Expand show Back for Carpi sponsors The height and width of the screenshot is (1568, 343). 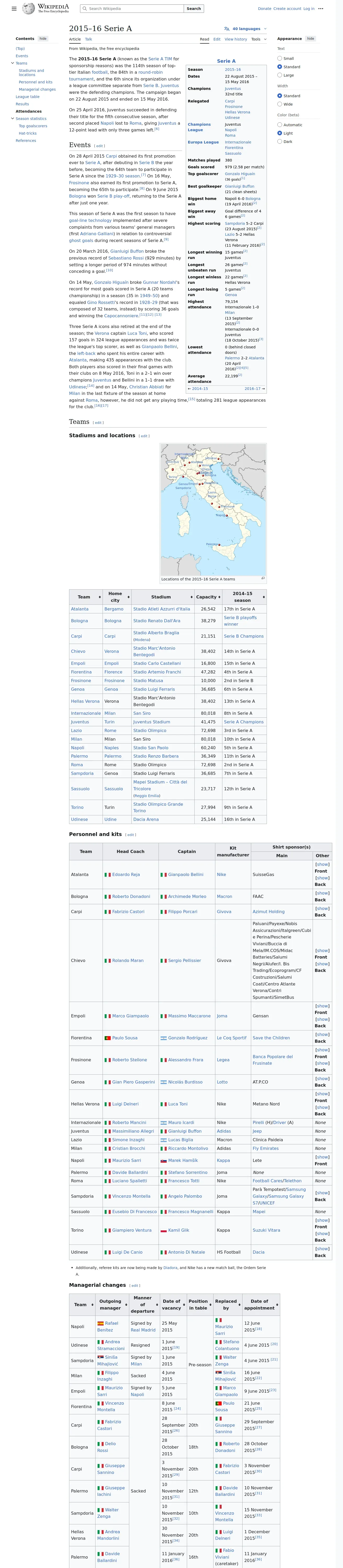tap(322, 908)
